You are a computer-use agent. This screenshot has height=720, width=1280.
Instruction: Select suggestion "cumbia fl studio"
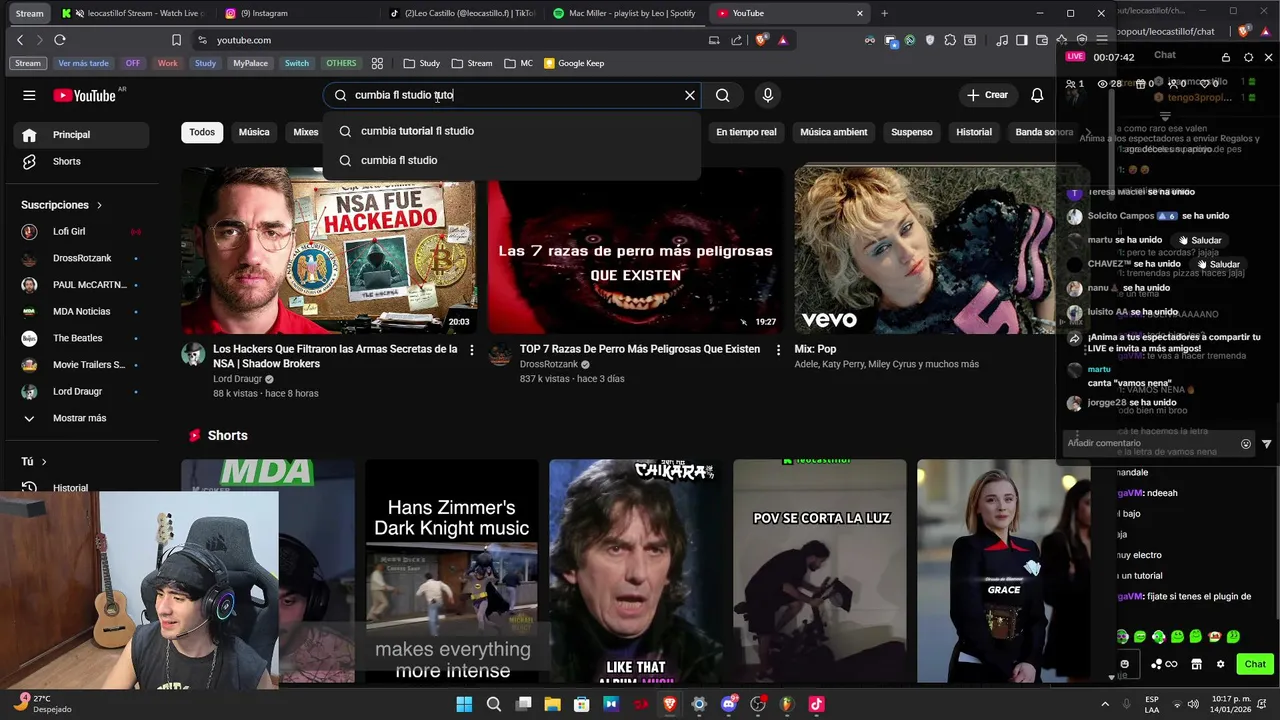click(x=511, y=160)
